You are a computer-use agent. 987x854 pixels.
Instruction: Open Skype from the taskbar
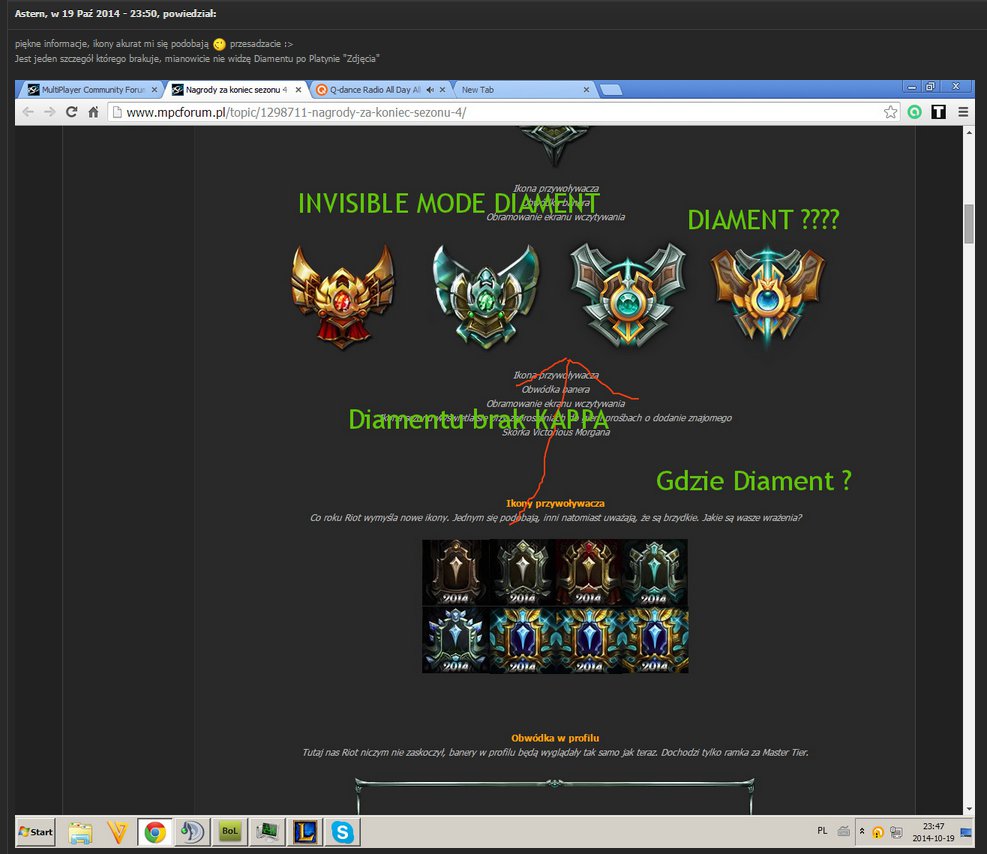tap(342, 833)
